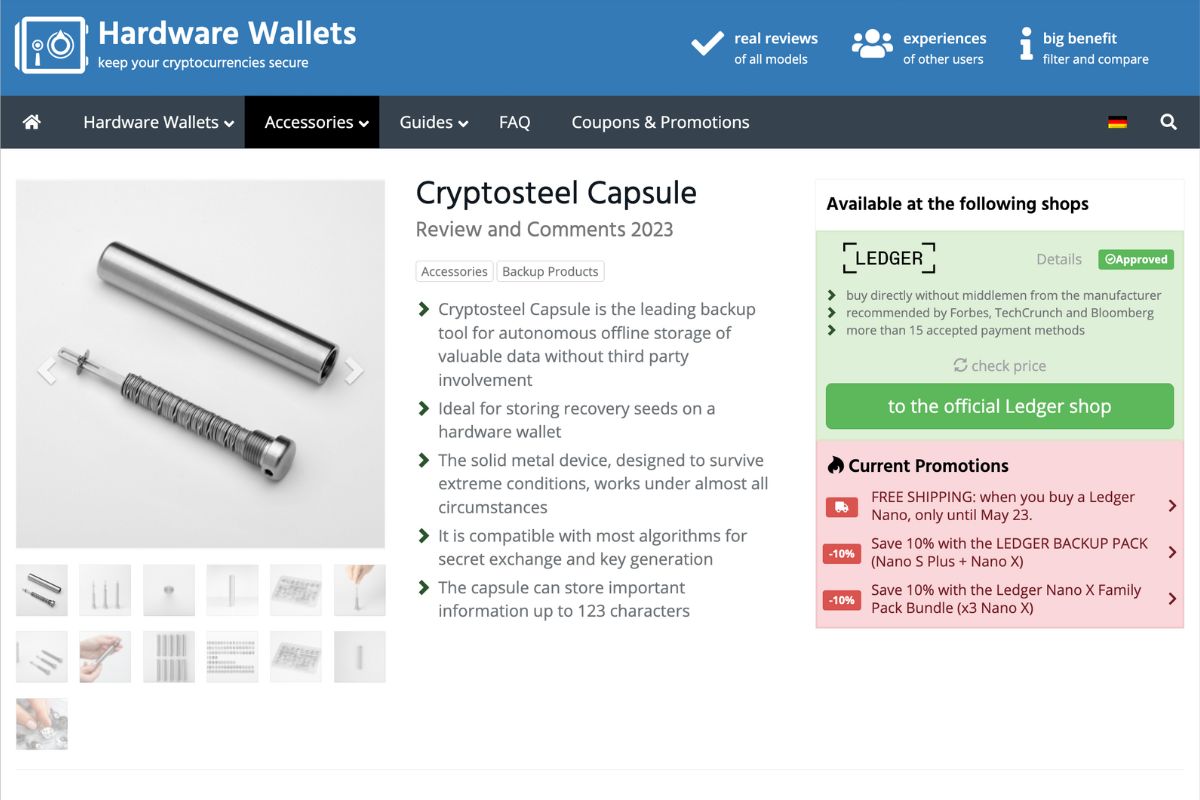
Task: Switch to German using the flag icon
Action: tap(1118, 122)
